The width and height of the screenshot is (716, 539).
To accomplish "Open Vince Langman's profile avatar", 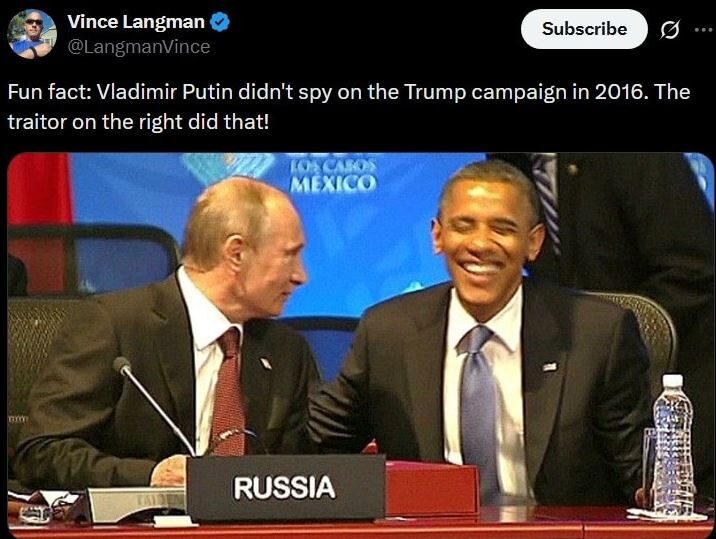I will 32,34.
